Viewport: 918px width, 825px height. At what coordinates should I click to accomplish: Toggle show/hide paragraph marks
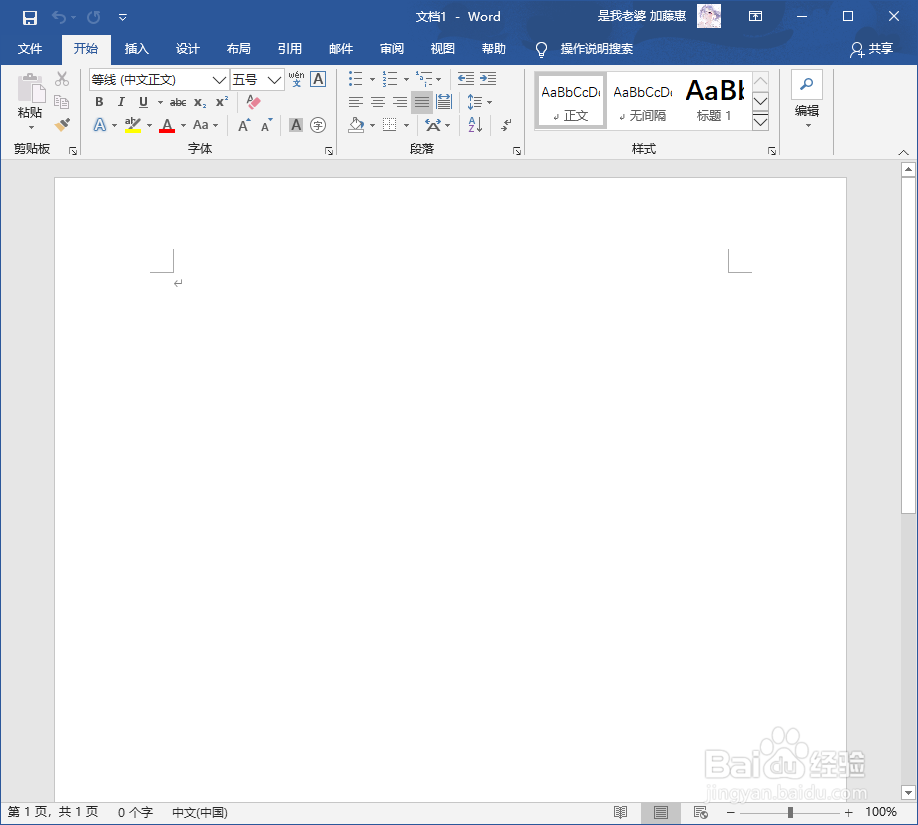[x=505, y=125]
